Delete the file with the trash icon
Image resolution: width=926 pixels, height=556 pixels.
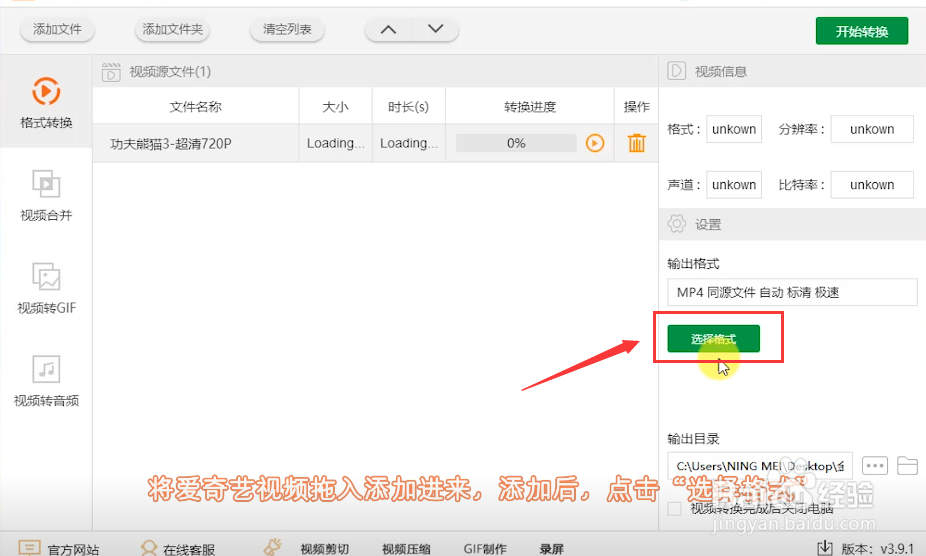coord(637,143)
